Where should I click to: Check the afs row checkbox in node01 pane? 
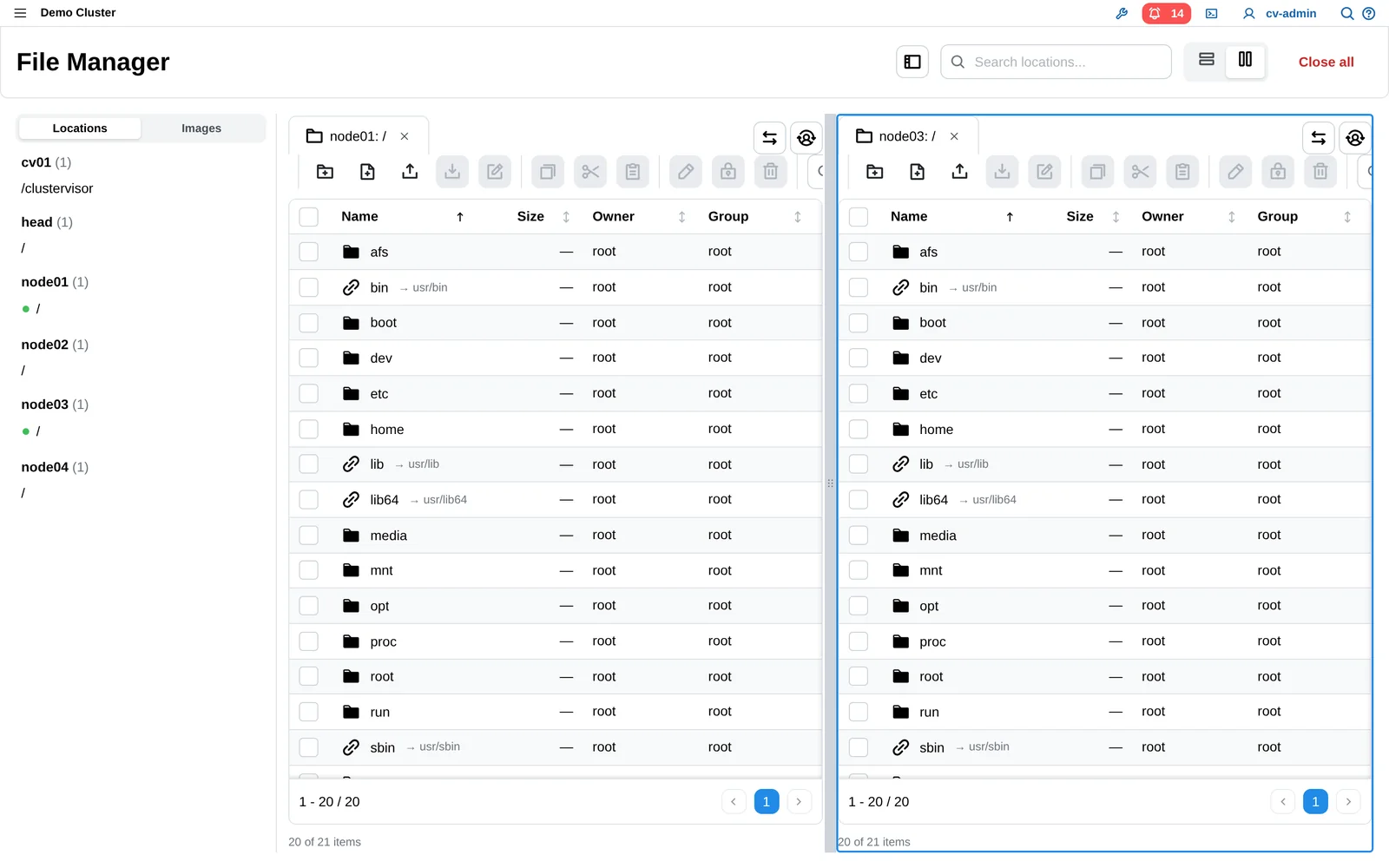[309, 252]
